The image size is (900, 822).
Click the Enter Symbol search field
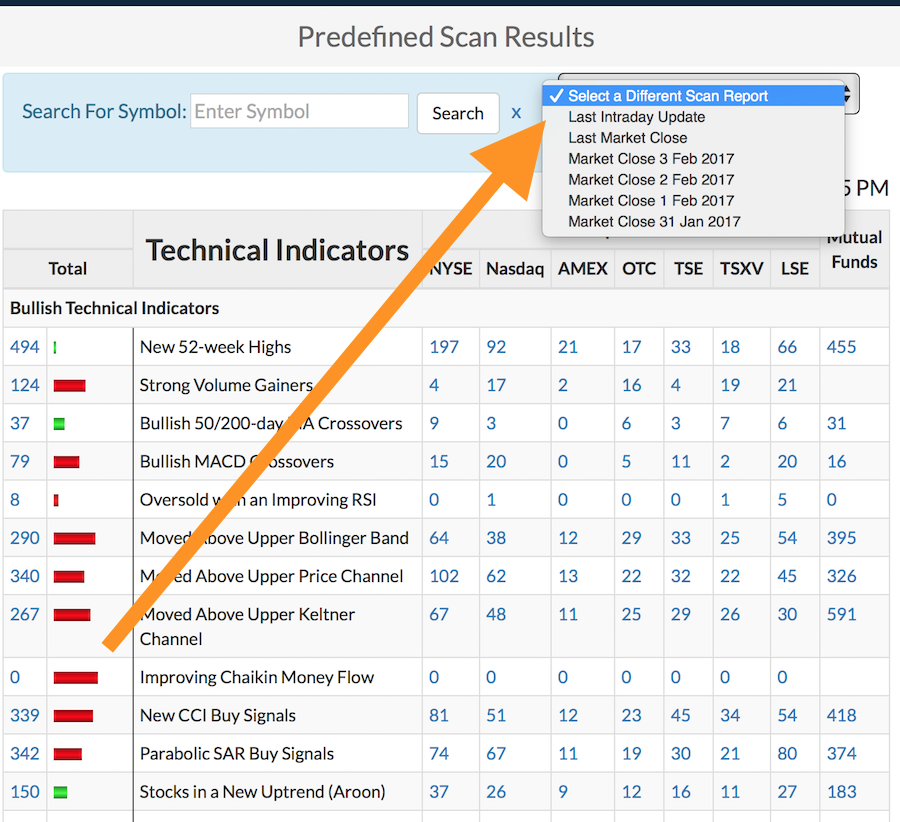pyautogui.click(x=299, y=112)
